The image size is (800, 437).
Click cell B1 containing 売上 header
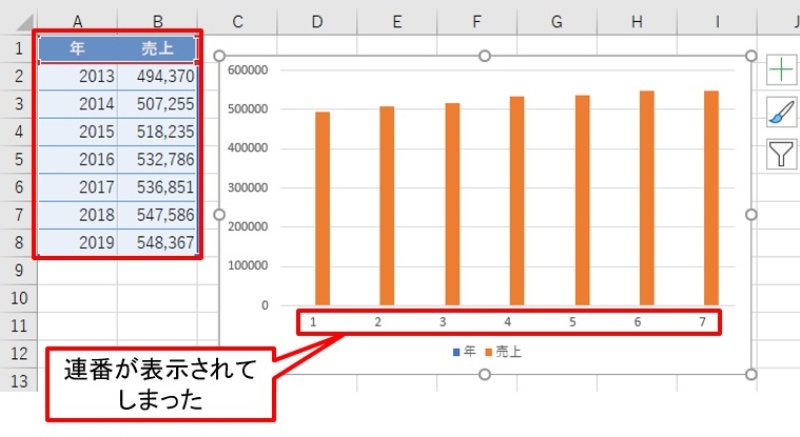157,49
